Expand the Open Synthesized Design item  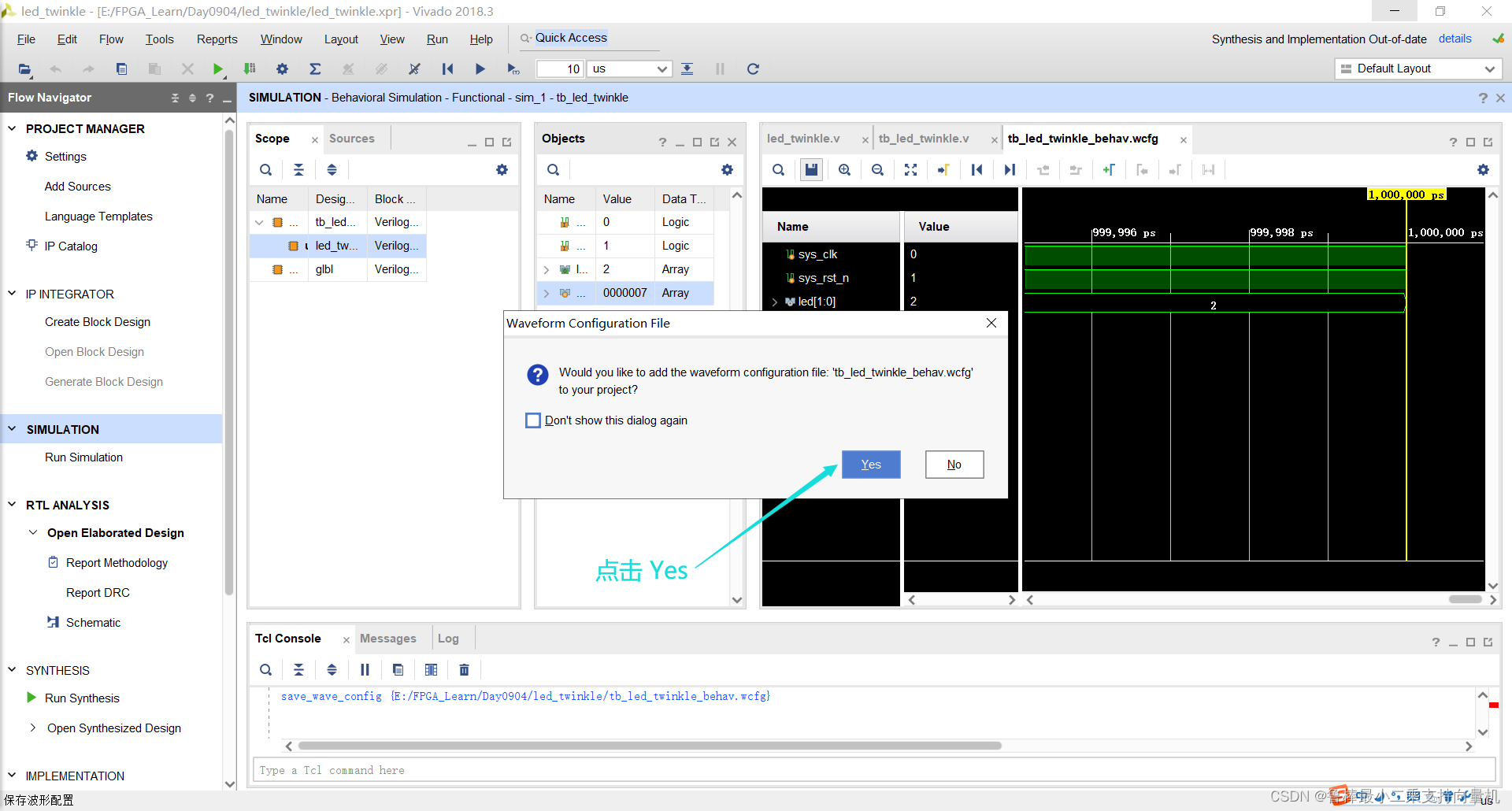pyautogui.click(x=33, y=728)
